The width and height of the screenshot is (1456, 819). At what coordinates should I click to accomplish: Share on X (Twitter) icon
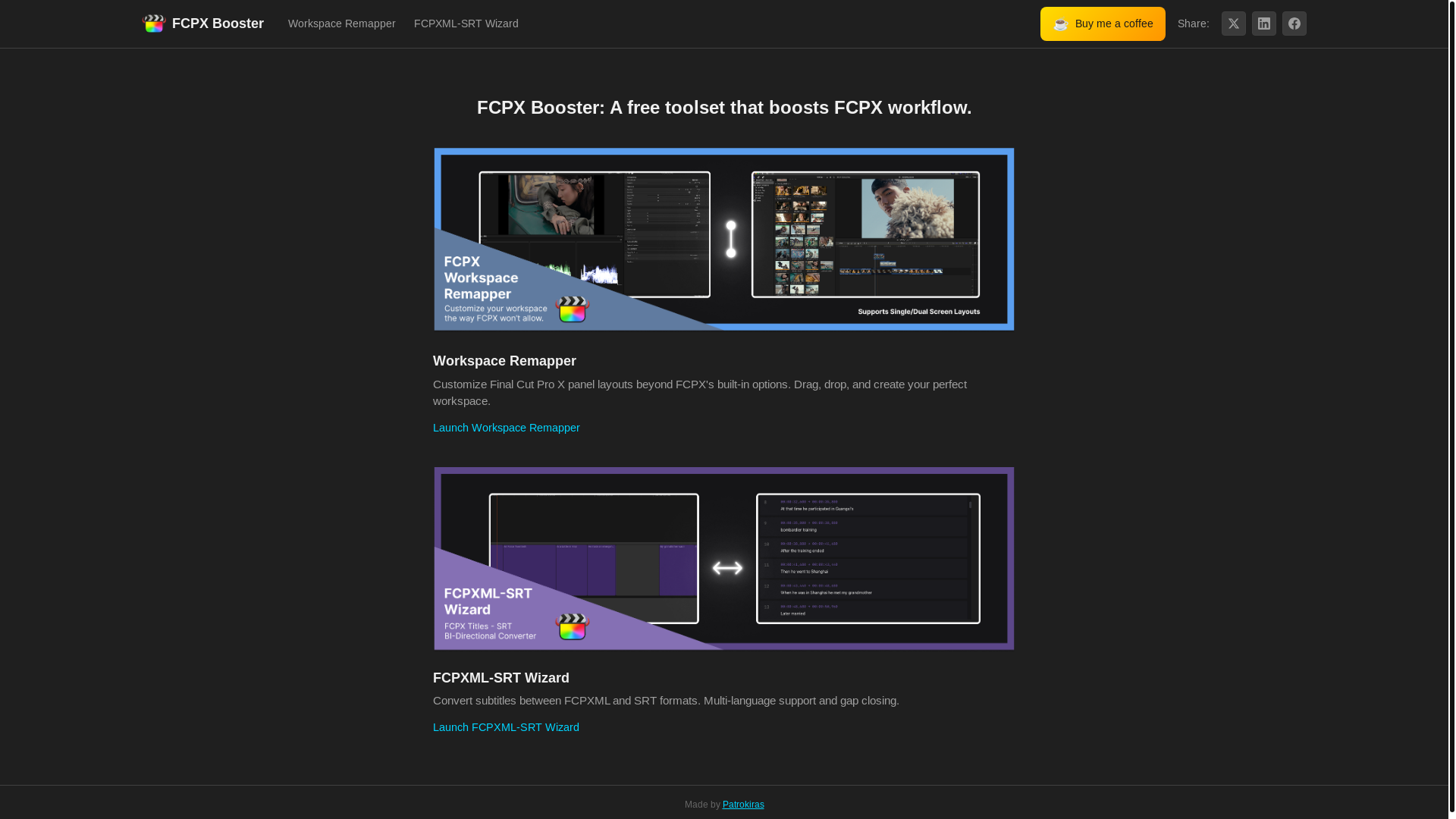tap(1234, 24)
